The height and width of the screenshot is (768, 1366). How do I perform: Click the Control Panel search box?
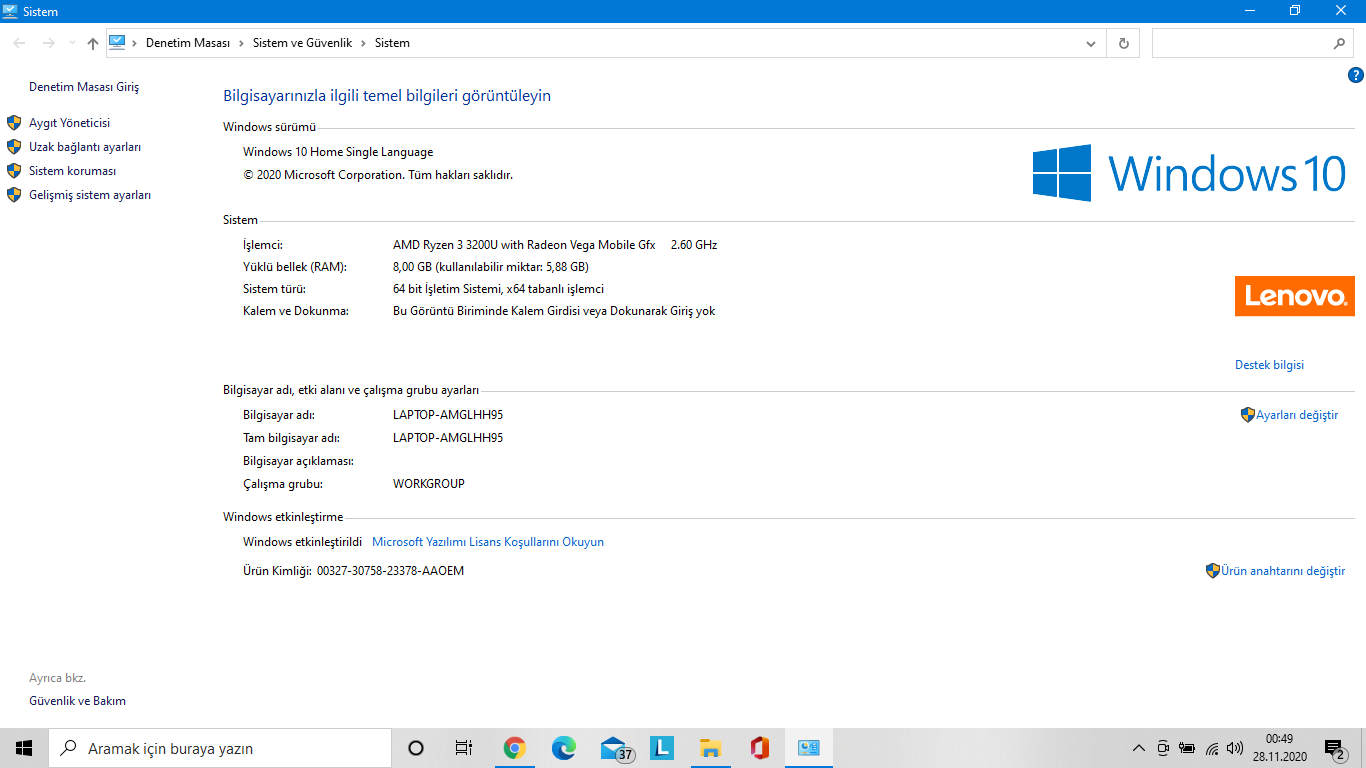pyautogui.click(x=1253, y=43)
